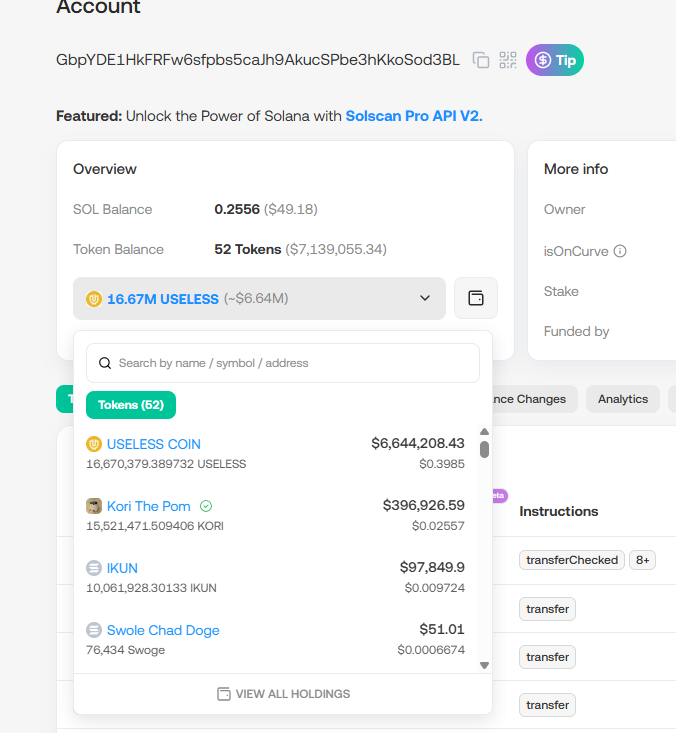Click the 52 Tokens balance text
This screenshot has width=676, height=733.
tap(248, 250)
